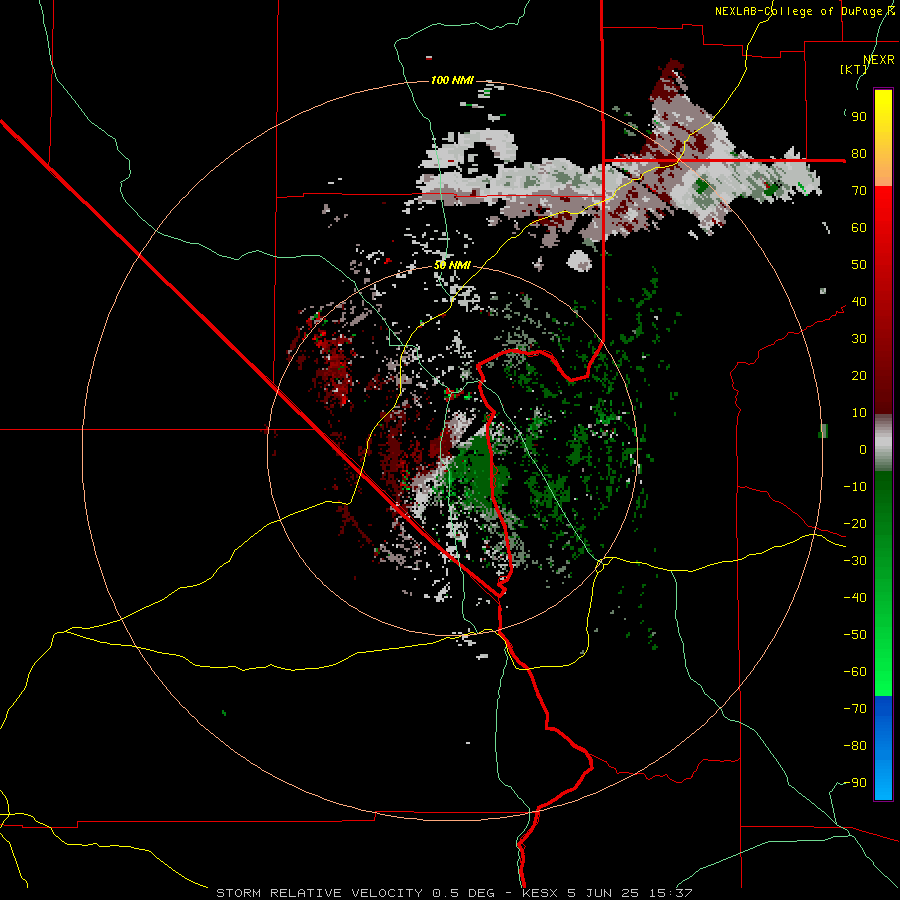The image size is (900, 900).
Task: Click the 5 JUN 25 date in the caption
Action: (x=603, y=893)
